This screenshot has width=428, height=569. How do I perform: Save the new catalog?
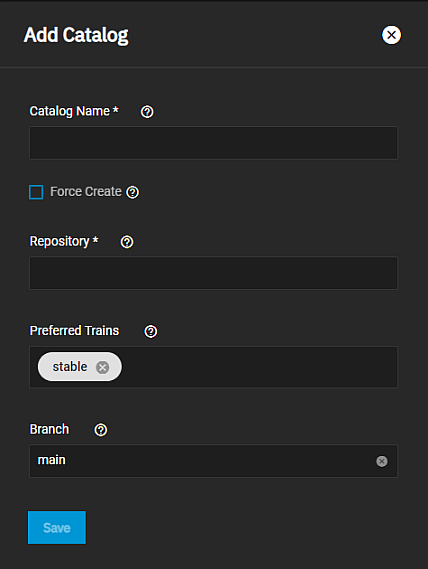[x=57, y=528]
